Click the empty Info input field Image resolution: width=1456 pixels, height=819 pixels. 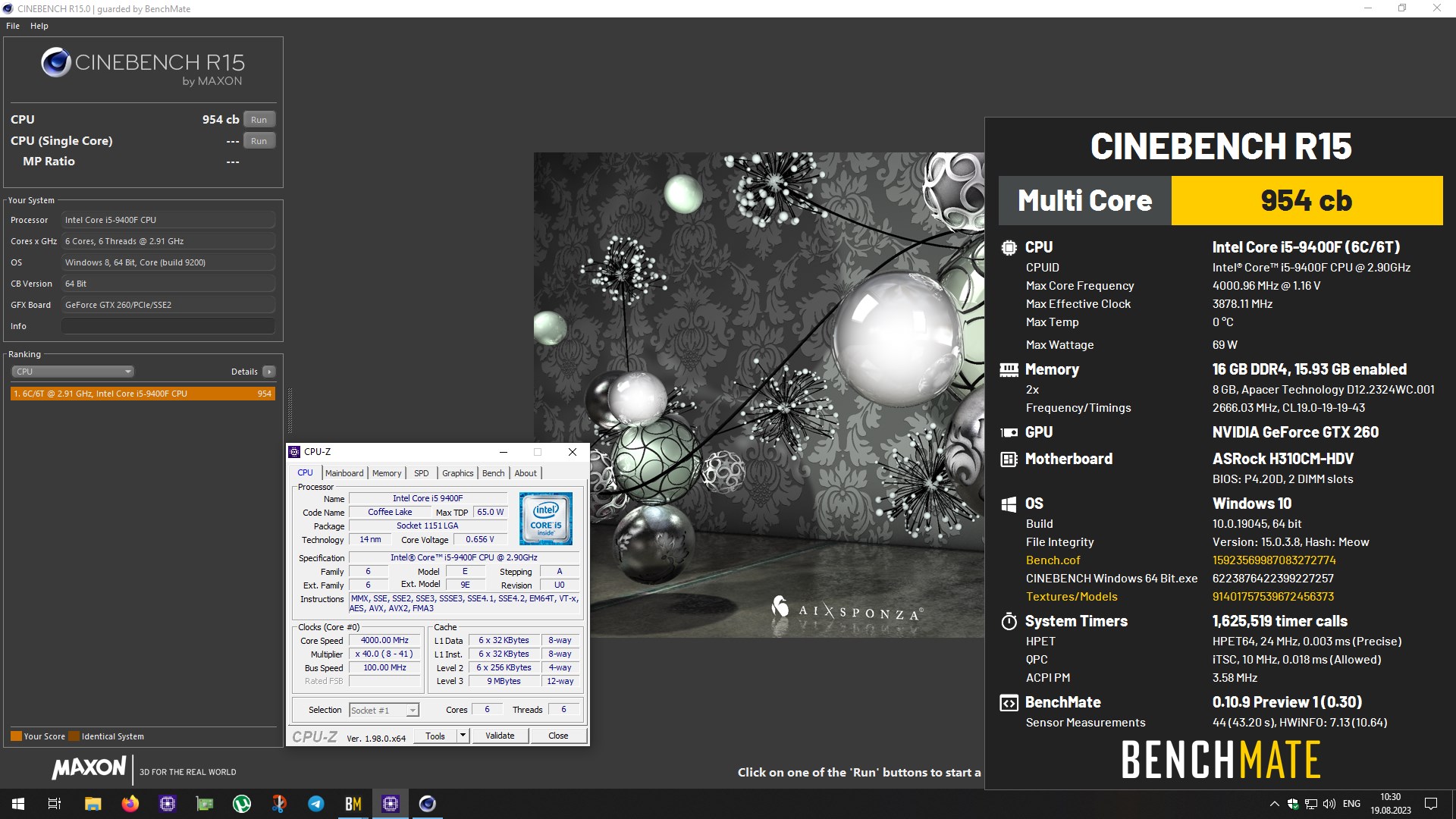pos(168,326)
